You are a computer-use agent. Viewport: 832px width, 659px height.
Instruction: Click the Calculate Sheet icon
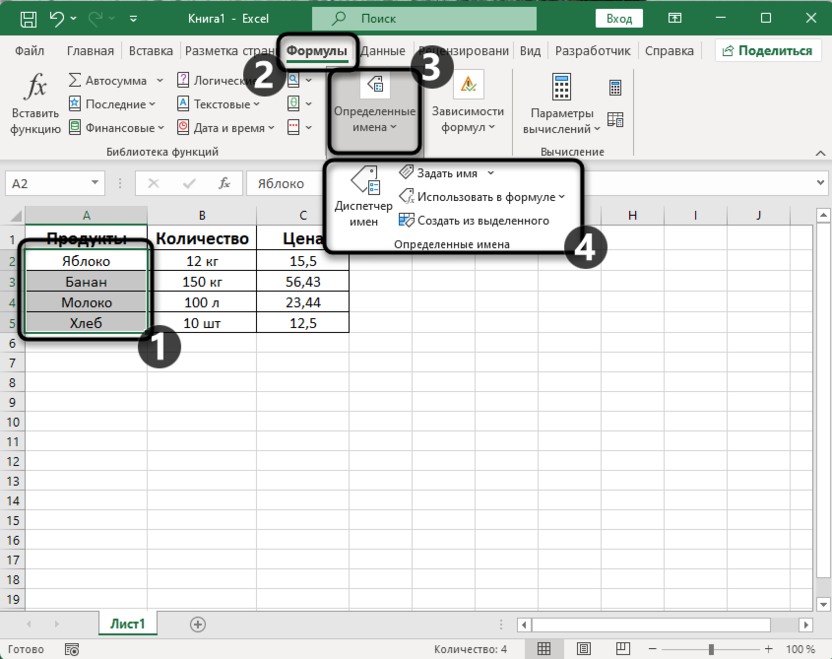coord(615,119)
